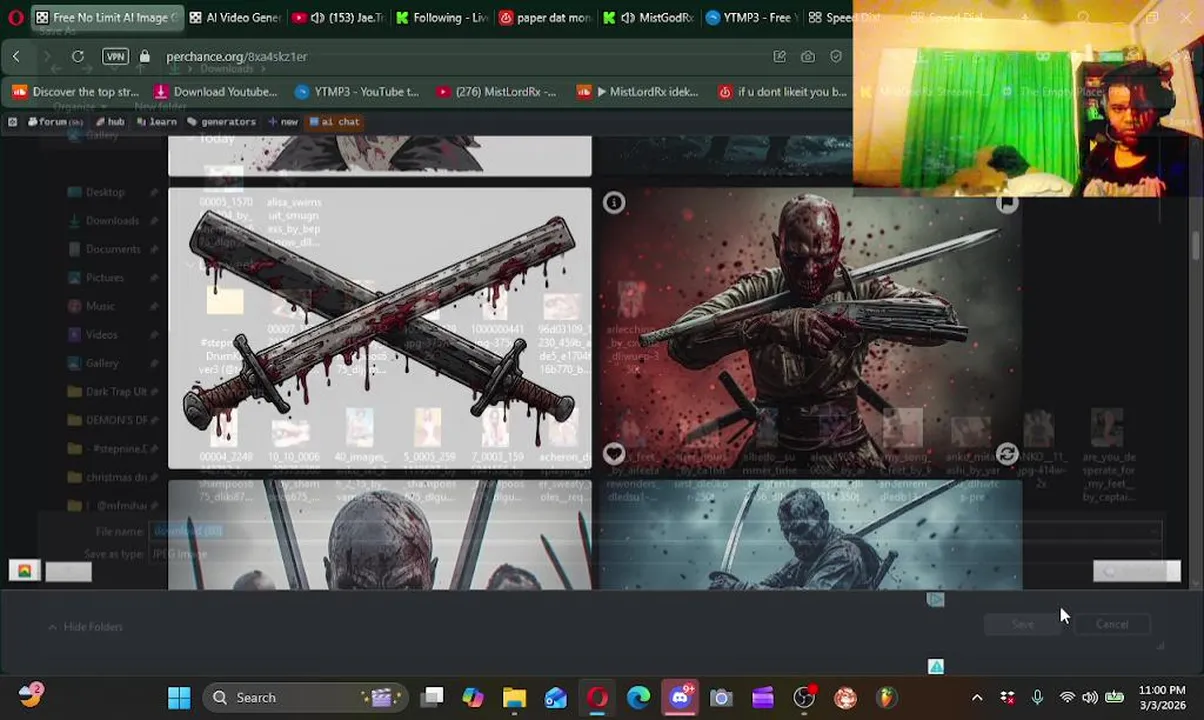Open OBS Studio from the taskbar
Image resolution: width=1204 pixels, height=720 pixels.
(804, 697)
